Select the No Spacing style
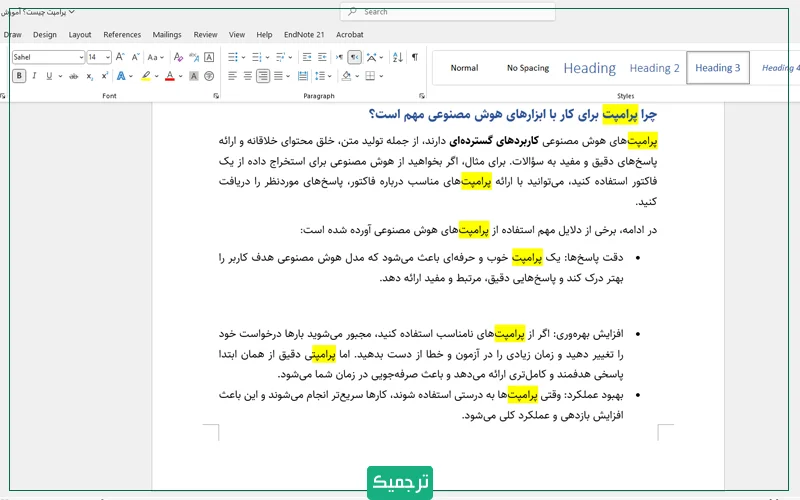800x500 pixels. pos(527,68)
